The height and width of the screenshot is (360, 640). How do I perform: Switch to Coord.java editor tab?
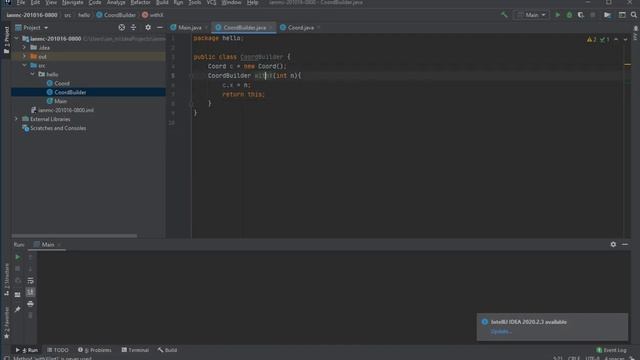tap(300, 27)
